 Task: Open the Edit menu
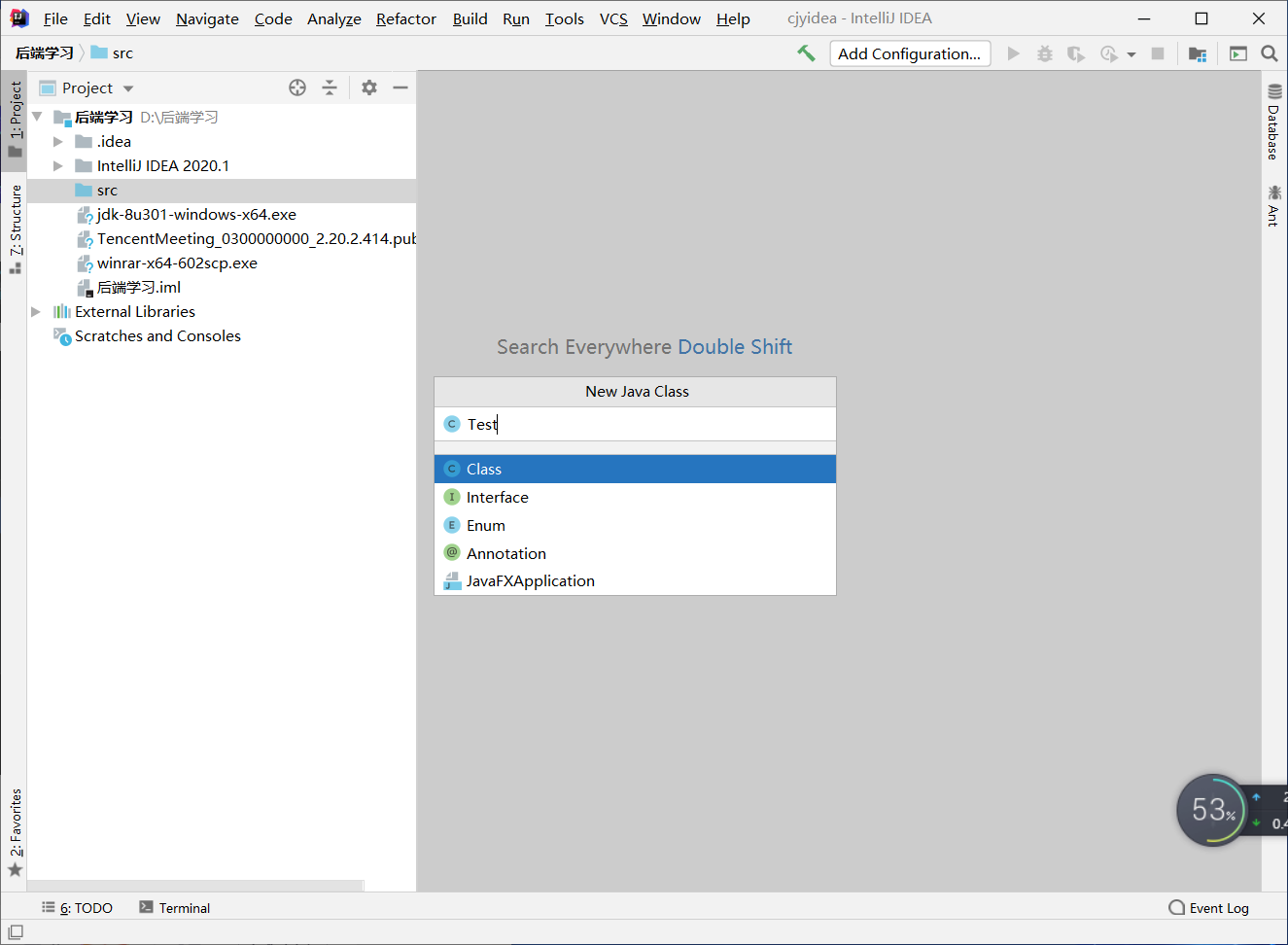click(96, 18)
